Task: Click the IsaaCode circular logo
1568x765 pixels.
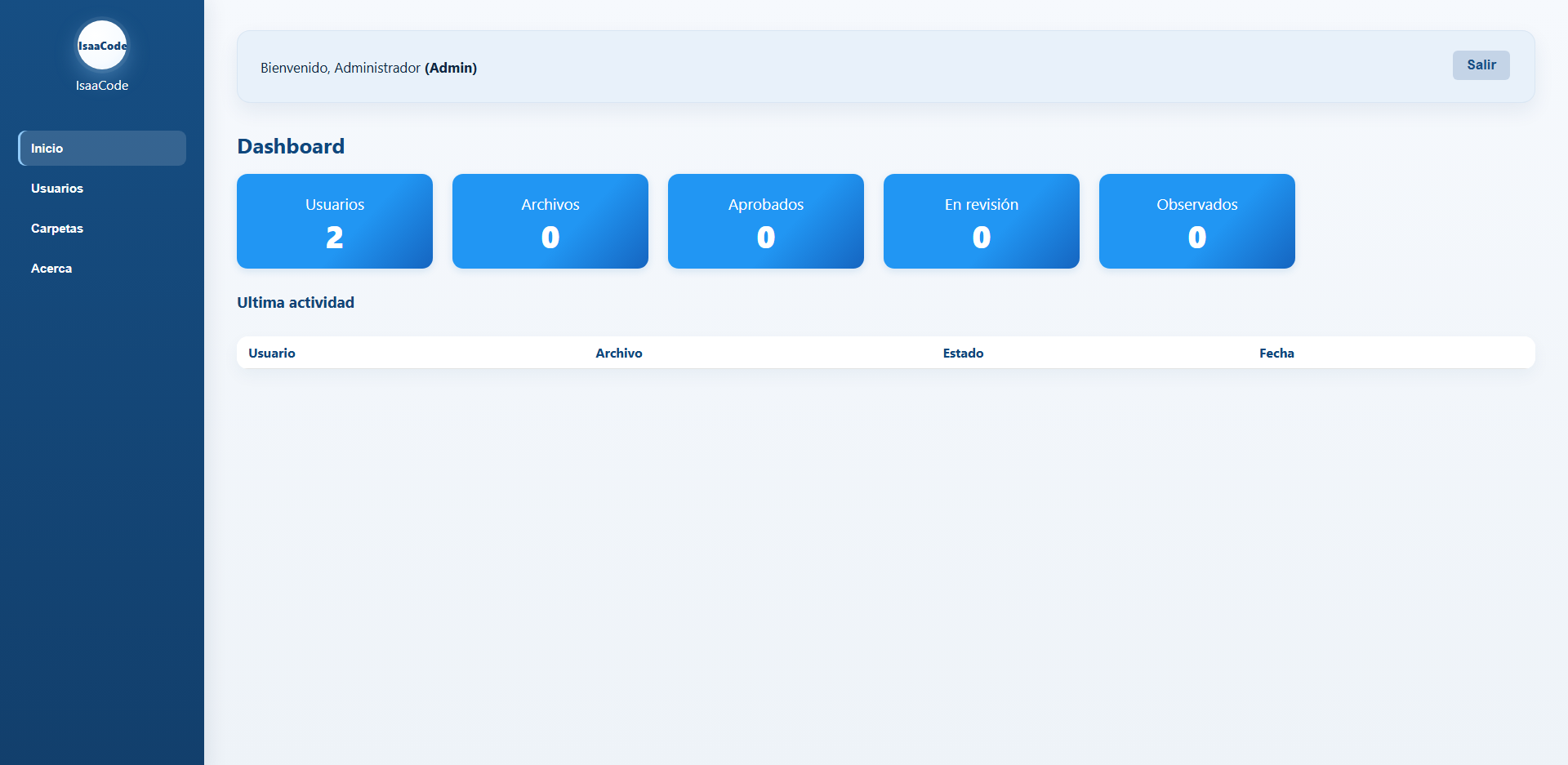Action: tap(102, 45)
